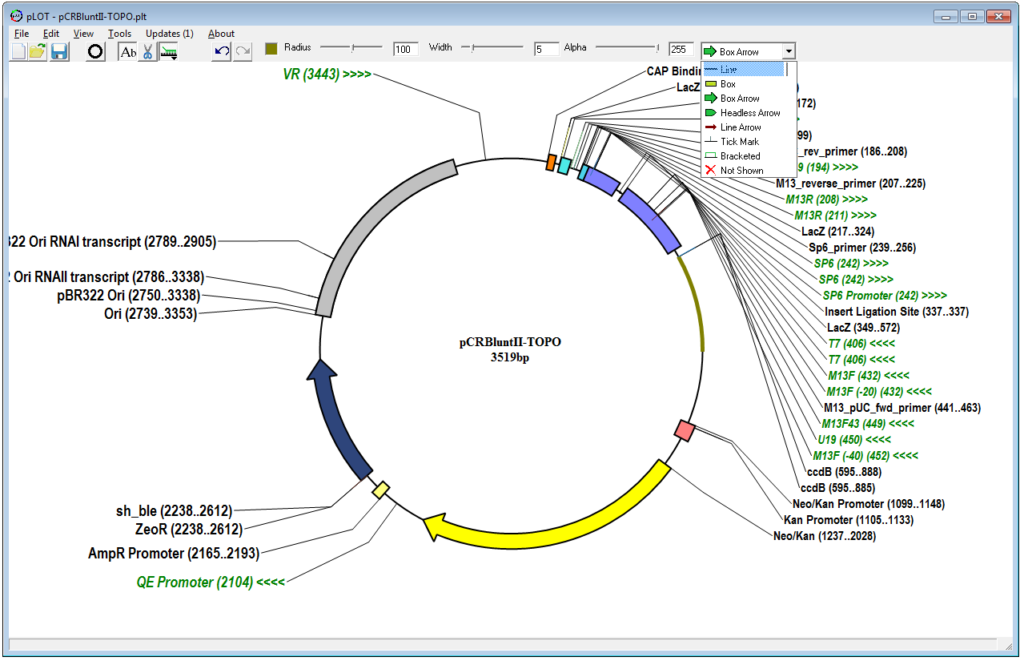
Task: Pick Tick Mark from the style list
Action: click(x=739, y=142)
